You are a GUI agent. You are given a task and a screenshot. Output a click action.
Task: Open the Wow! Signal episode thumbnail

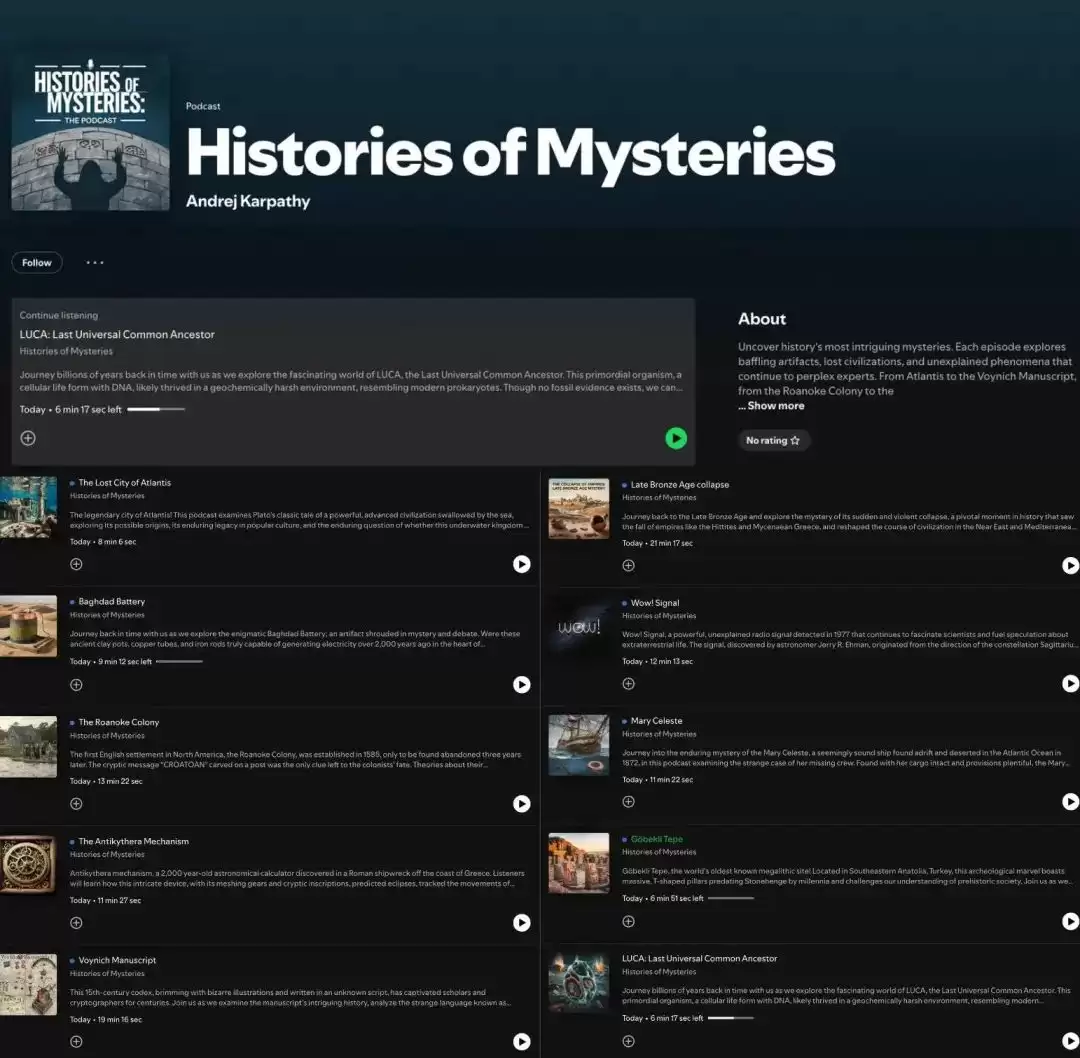pyautogui.click(x=579, y=627)
